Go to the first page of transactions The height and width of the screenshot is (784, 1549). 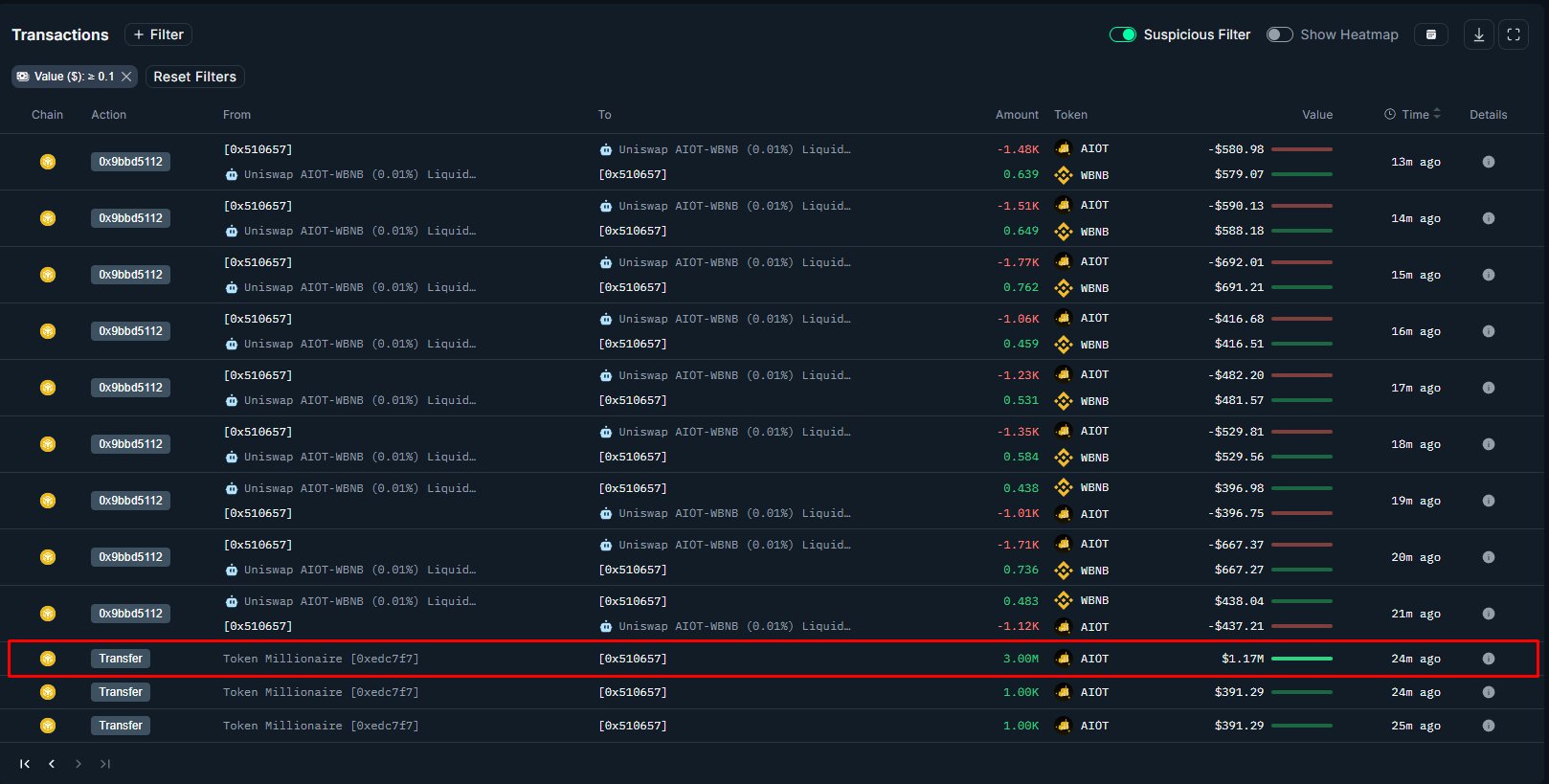pyautogui.click(x=25, y=764)
